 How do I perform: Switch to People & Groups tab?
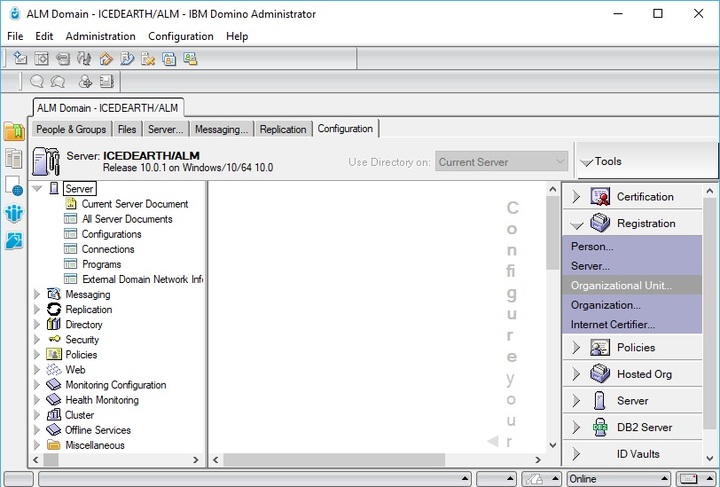click(71, 129)
